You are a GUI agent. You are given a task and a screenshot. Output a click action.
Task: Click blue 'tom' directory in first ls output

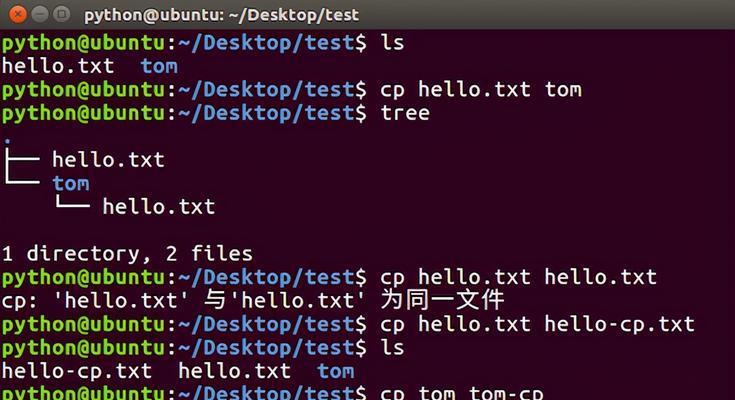(159, 67)
